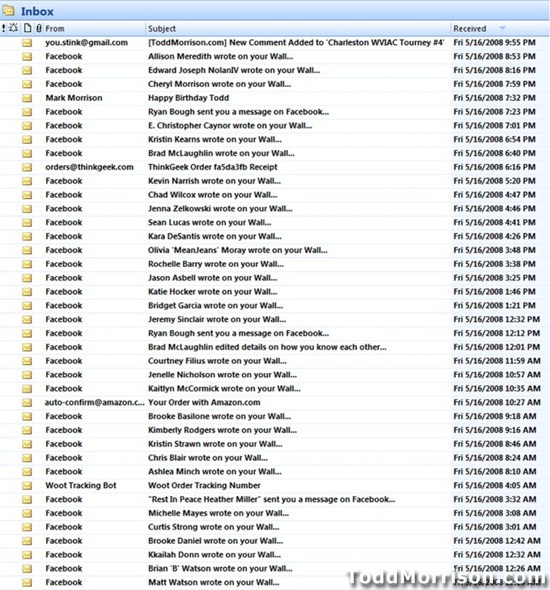Select sender 'orders@thinkgeek.com'

tap(90, 167)
